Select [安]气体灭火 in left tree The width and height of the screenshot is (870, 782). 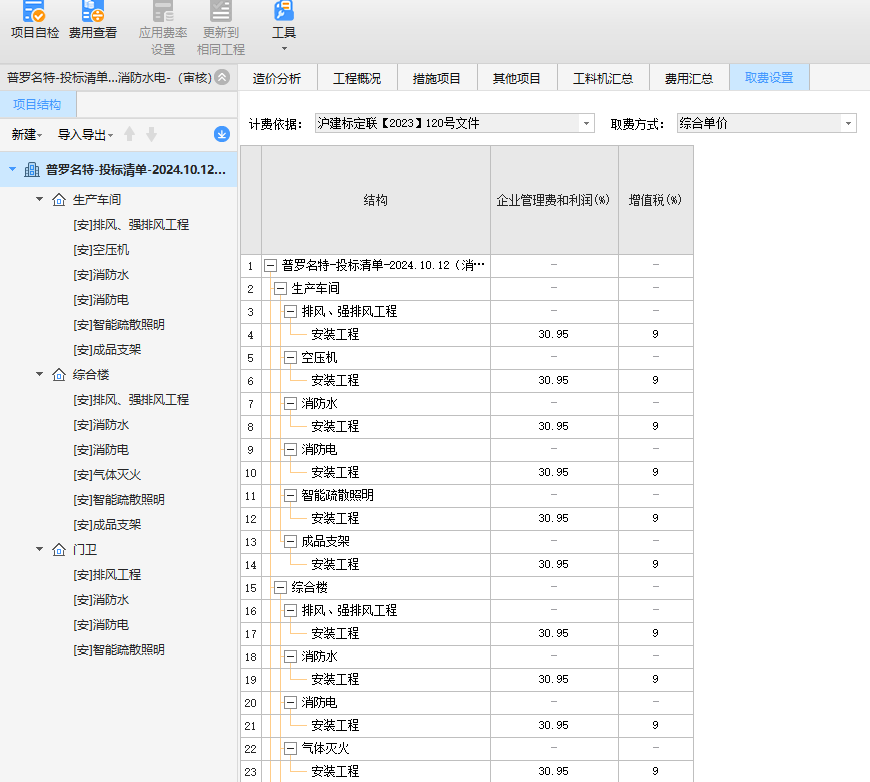point(107,475)
